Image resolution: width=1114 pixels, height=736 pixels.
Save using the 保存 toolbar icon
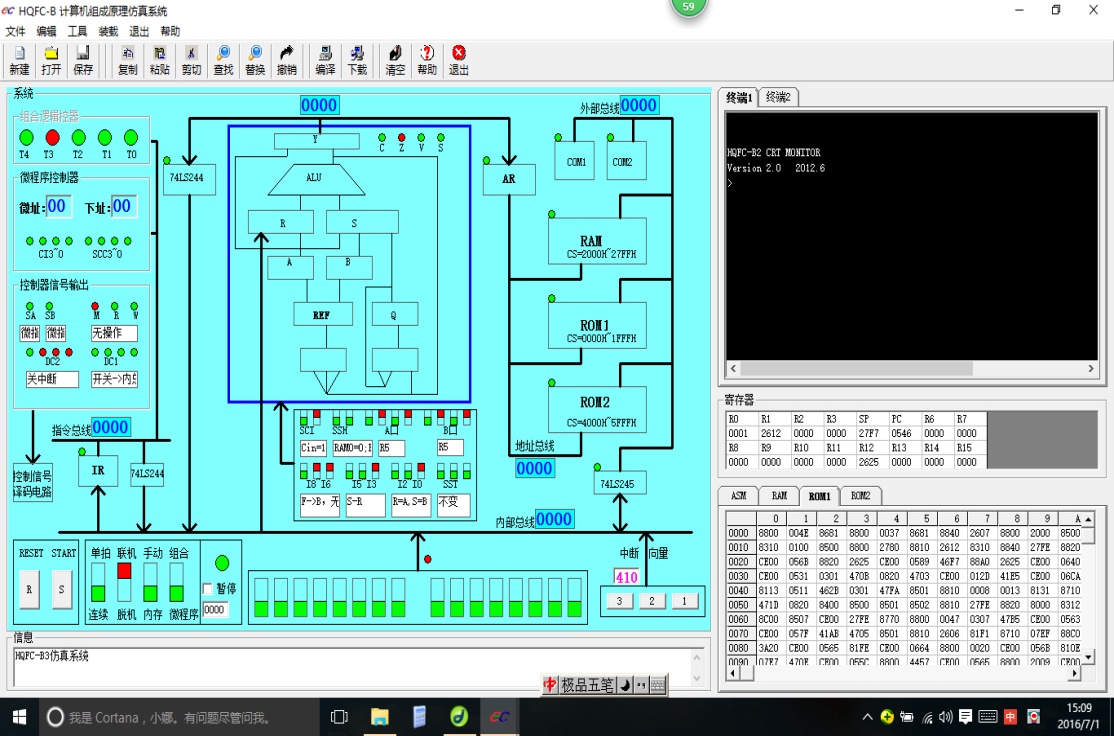pyautogui.click(x=83, y=60)
